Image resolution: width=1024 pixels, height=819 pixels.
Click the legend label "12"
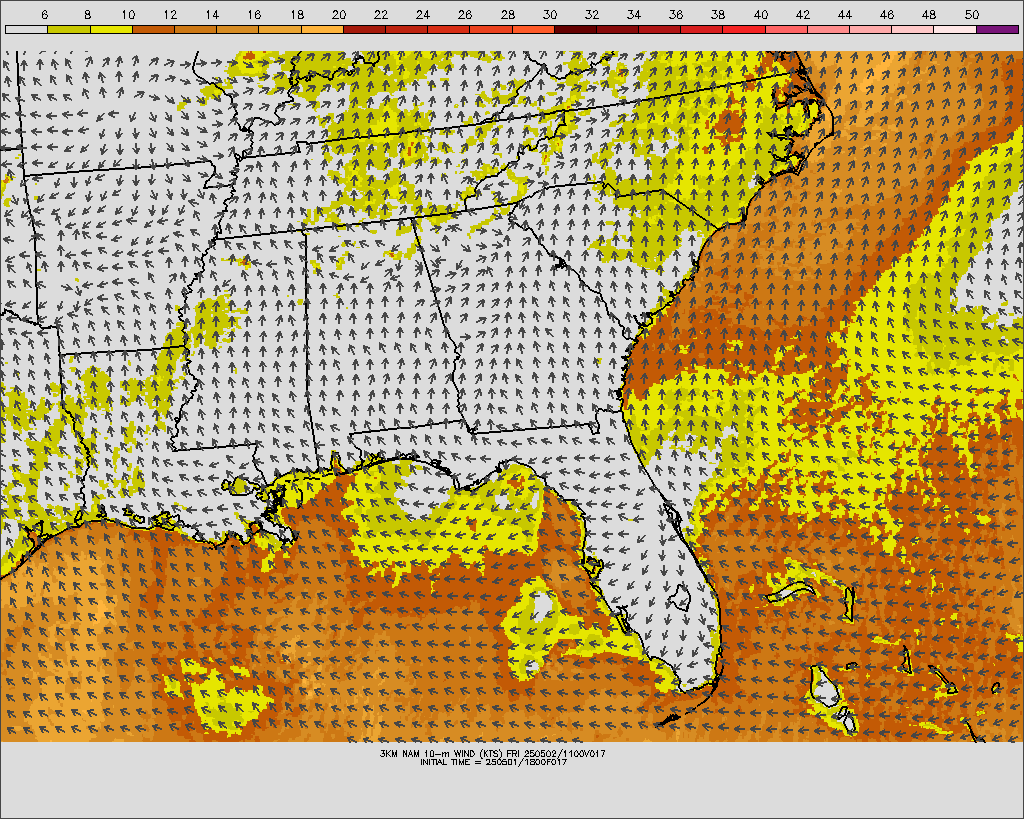click(x=170, y=14)
